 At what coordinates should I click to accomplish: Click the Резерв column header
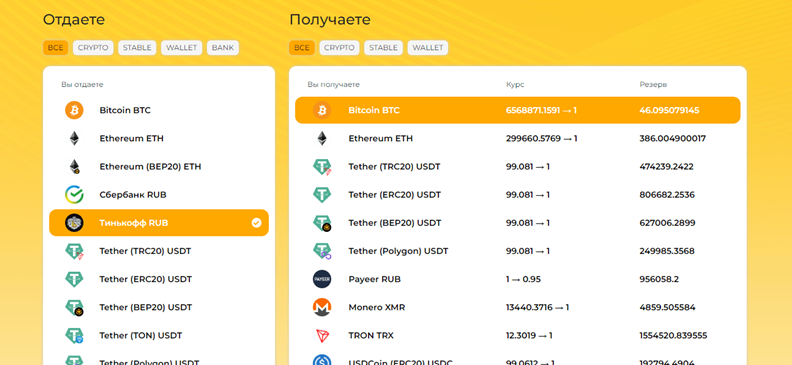[x=653, y=85]
